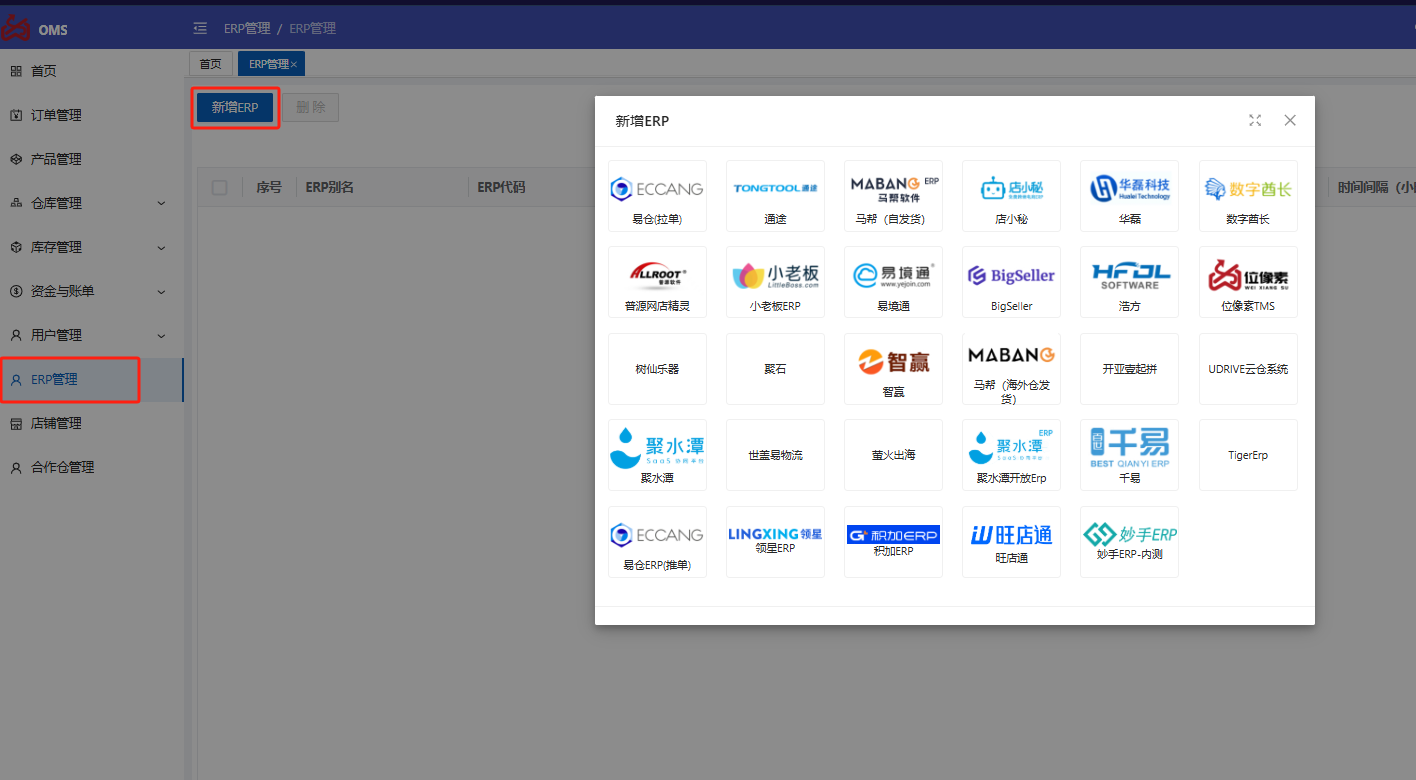Open 店铺管理 in the sidebar
The width and height of the screenshot is (1416, 780).
tap(92, 423)
